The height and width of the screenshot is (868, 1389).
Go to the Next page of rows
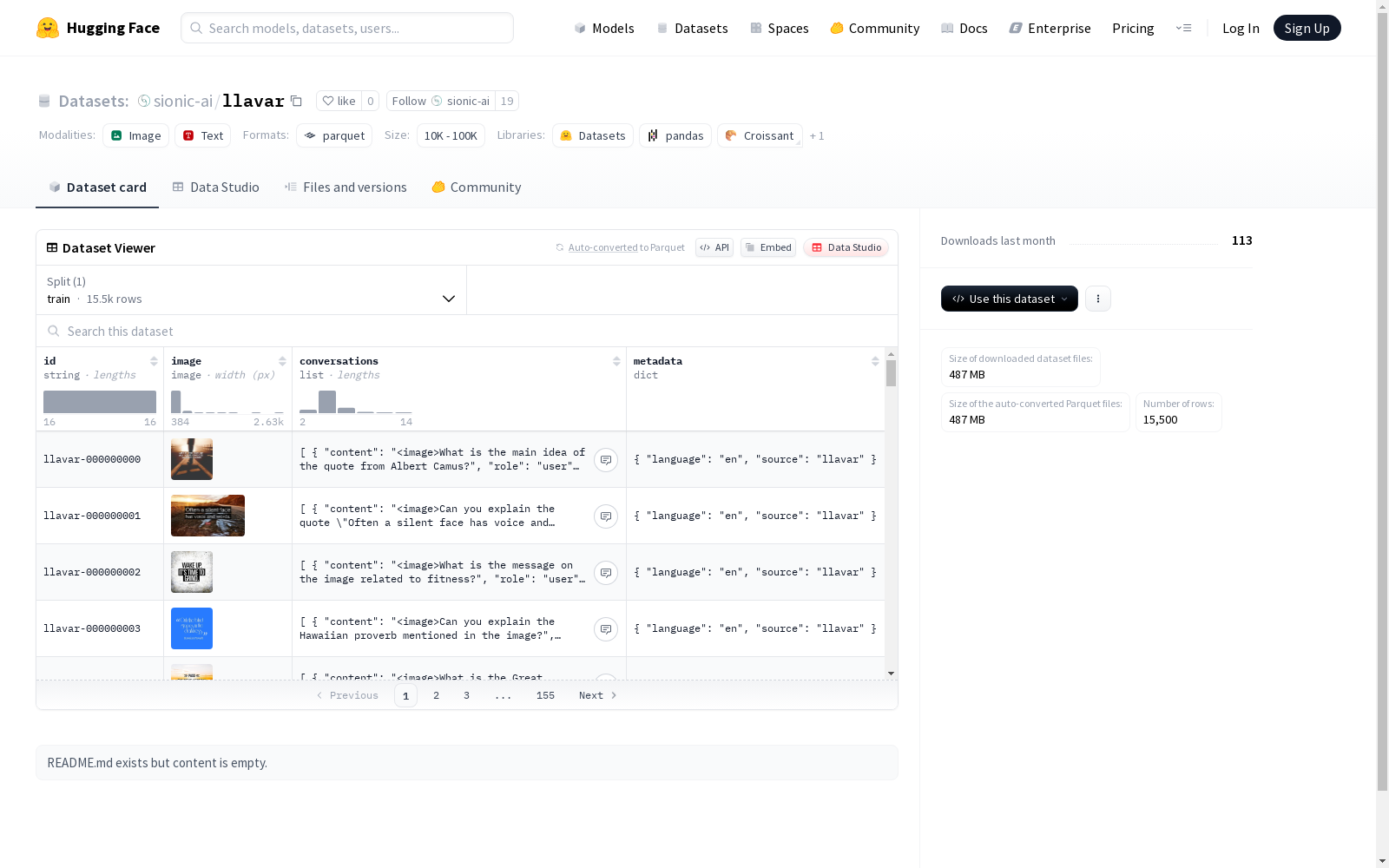[598, 695]
